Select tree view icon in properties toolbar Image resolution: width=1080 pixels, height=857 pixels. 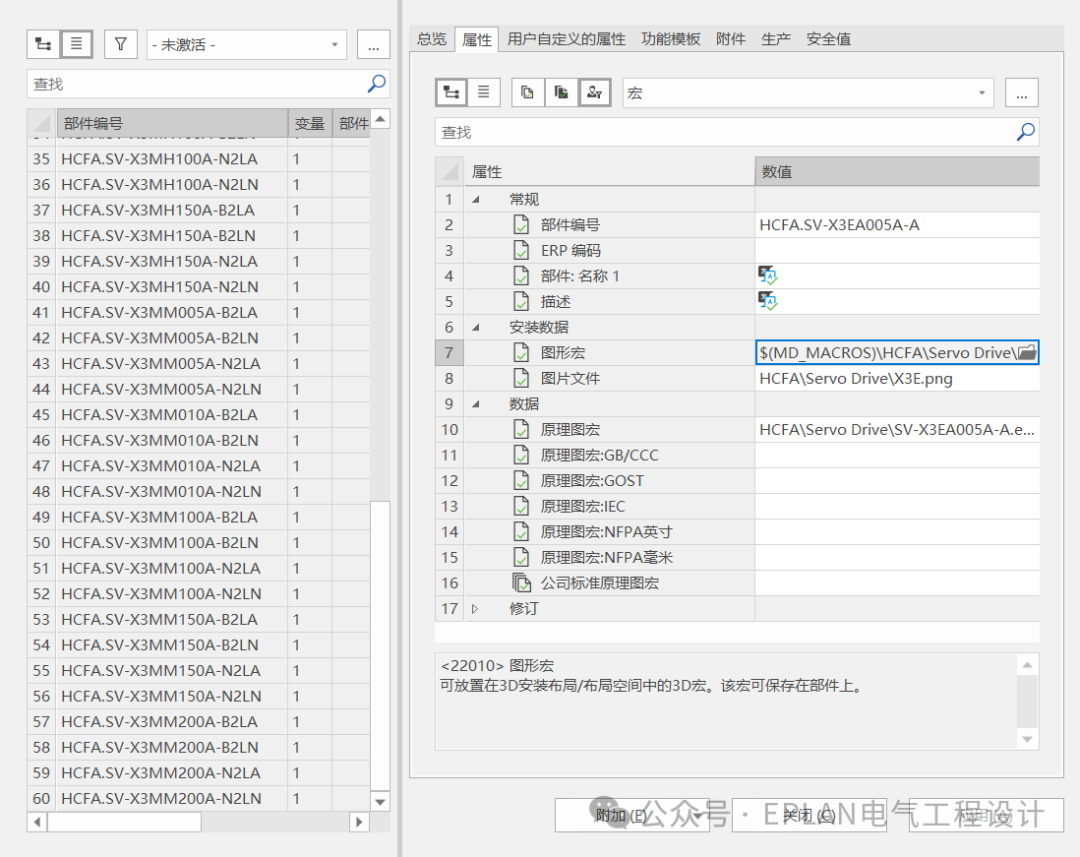[x=451, y=92]
